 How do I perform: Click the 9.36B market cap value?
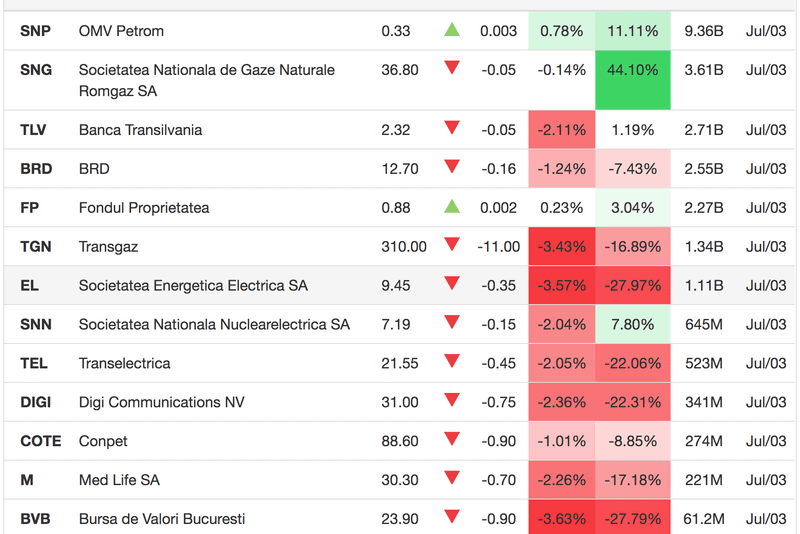(703, 31)
